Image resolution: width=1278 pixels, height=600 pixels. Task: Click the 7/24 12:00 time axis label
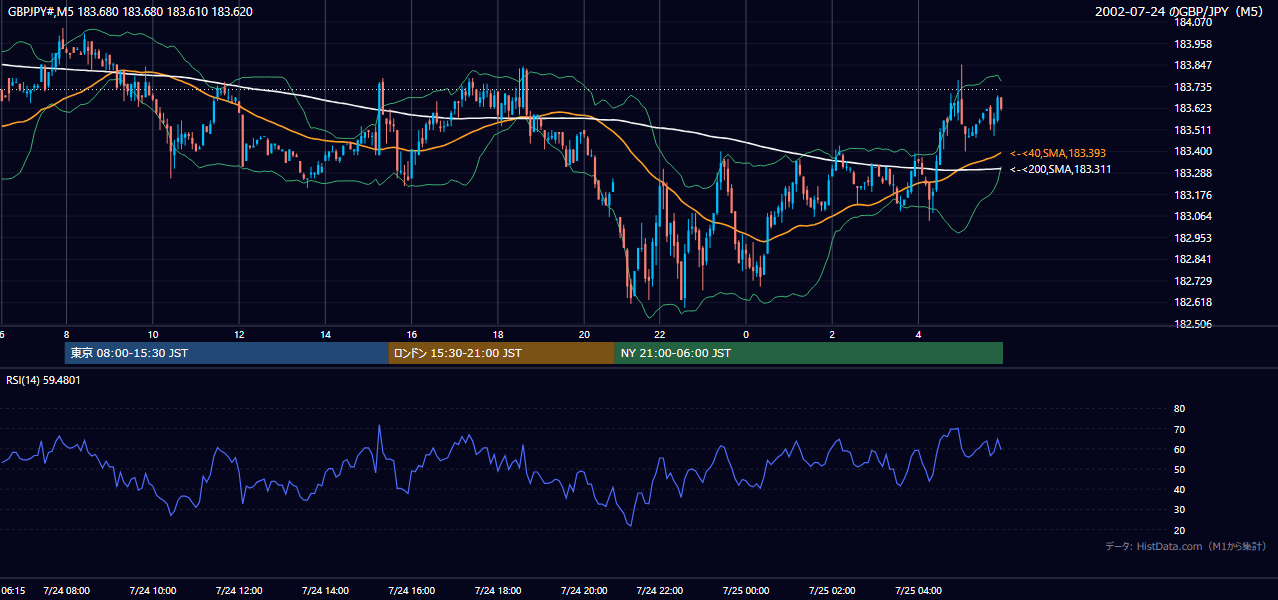point(239,591)
